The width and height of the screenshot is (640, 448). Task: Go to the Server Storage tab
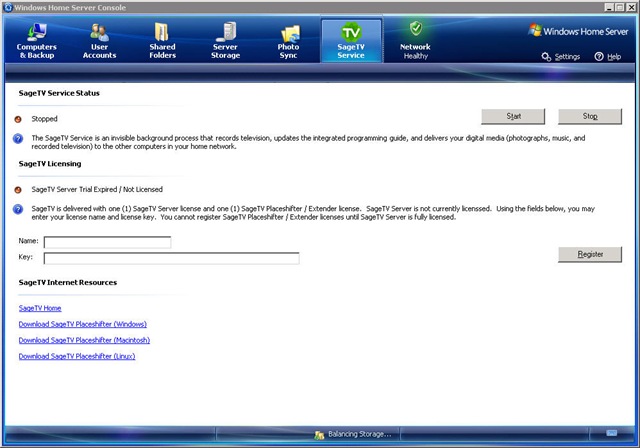tap(225, 41)
